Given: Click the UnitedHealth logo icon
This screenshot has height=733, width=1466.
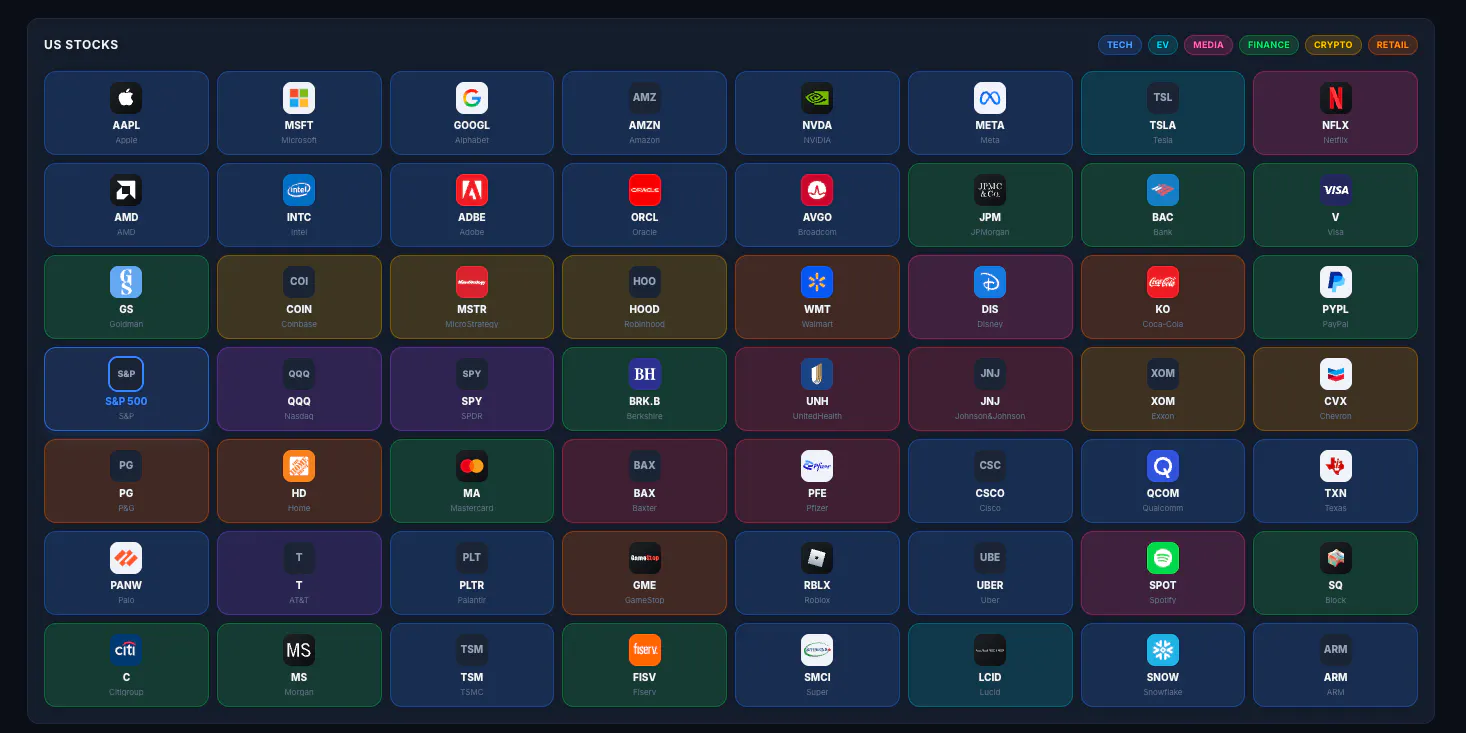Looking at the screenshot, I should click(x=817, y=374).
